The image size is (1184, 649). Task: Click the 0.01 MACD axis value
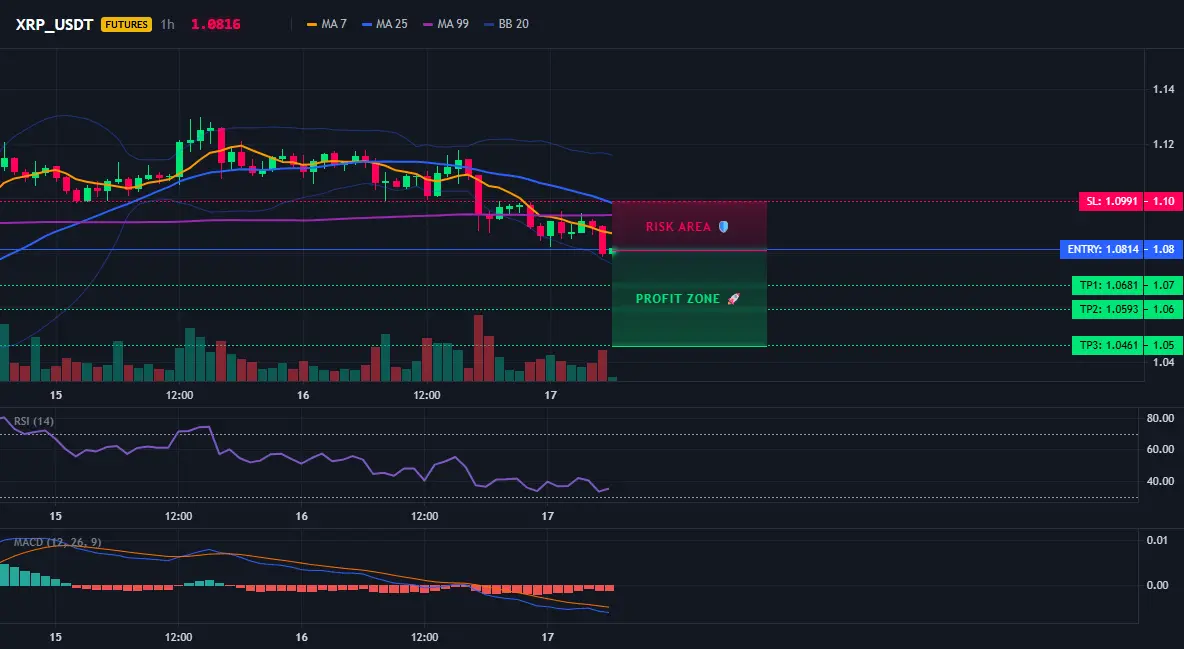click(1157, 540)
